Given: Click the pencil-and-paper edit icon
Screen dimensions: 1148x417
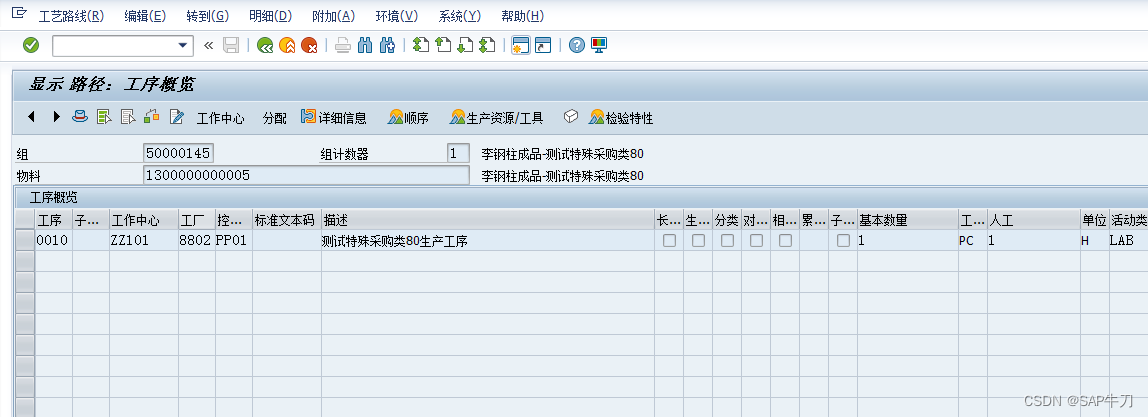Looking at the screenshot, I should (x=176, y=116).
